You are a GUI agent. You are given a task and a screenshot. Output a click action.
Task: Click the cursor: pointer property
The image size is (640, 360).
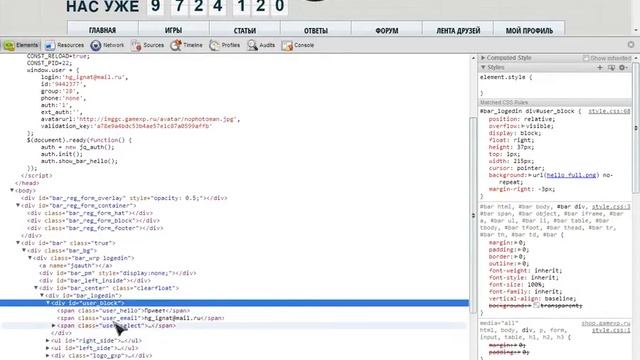[x=516, y=168]
